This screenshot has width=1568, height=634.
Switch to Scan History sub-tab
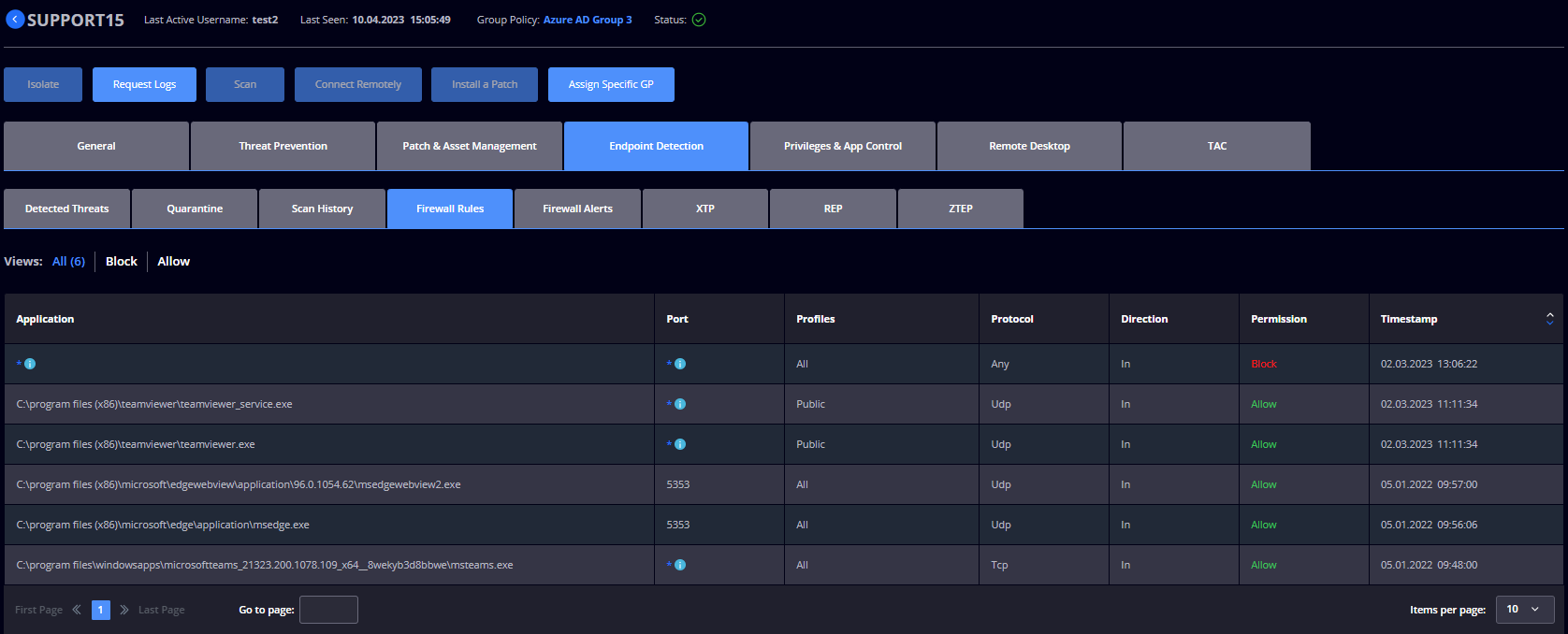(x=322, y=209)
